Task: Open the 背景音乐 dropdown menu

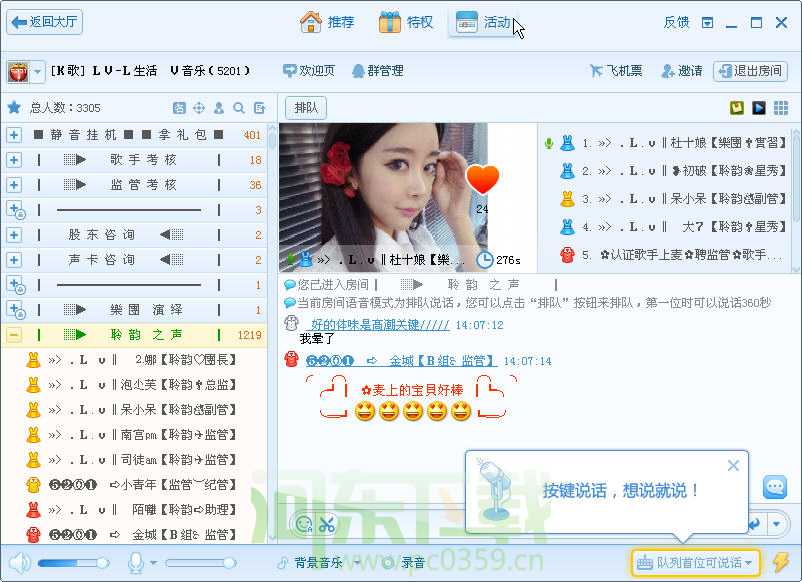Action: [x=355, y=561]
